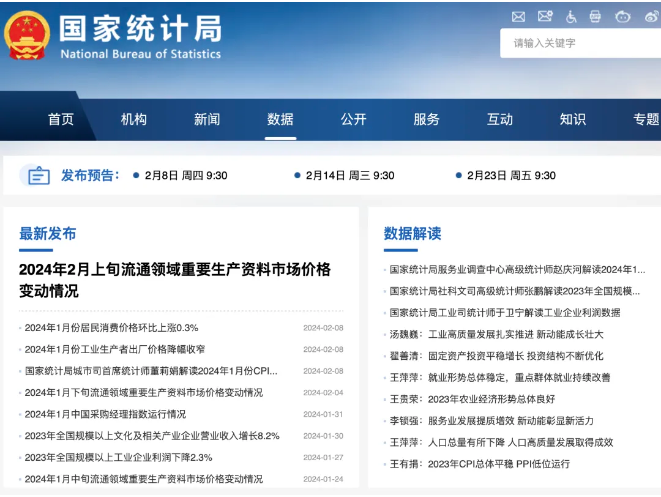Click release notice 2月14日 周三 9:30
Image resolution: width=661 pixels, height=497 pixels.
coord(350,175)
